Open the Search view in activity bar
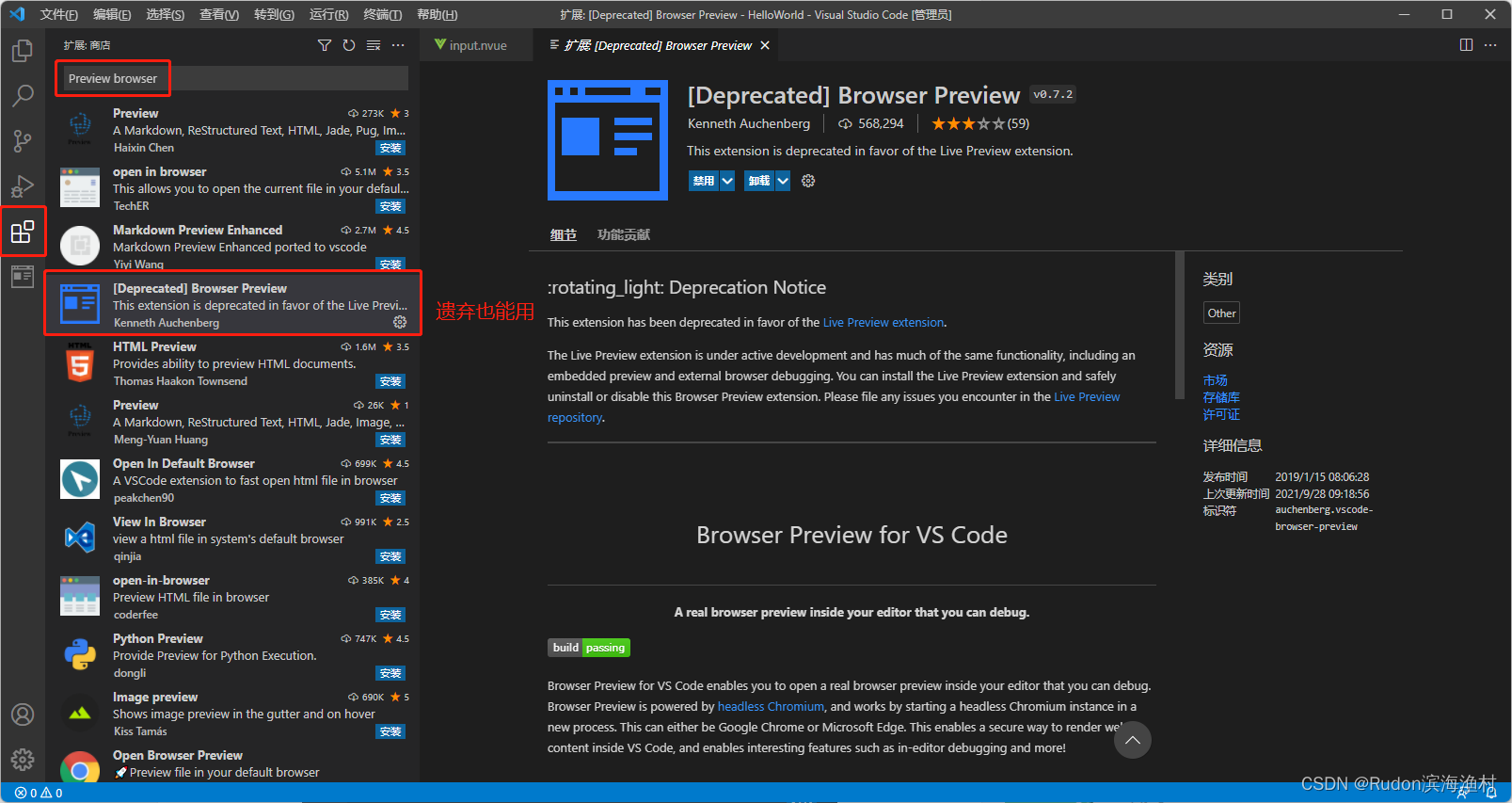This screenshot has height=803, width=1512. point(23,95)
